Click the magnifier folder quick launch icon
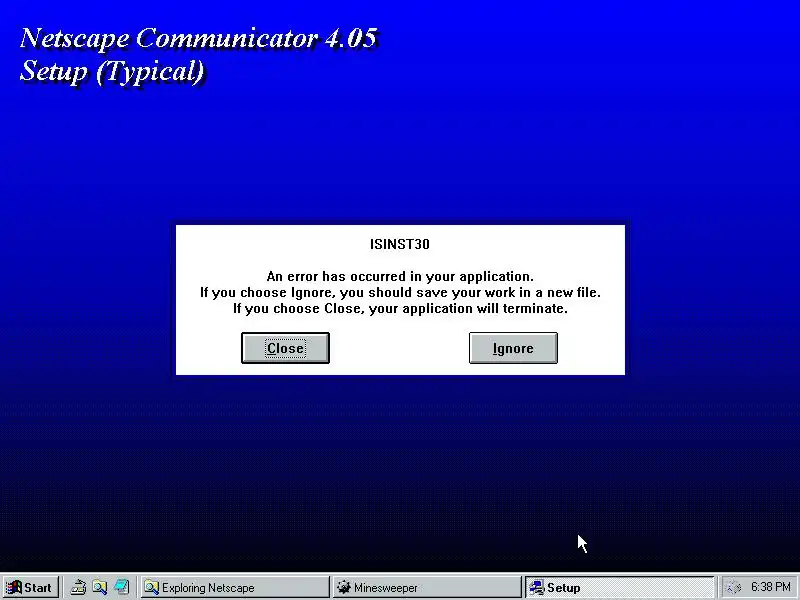 point(99,588)
